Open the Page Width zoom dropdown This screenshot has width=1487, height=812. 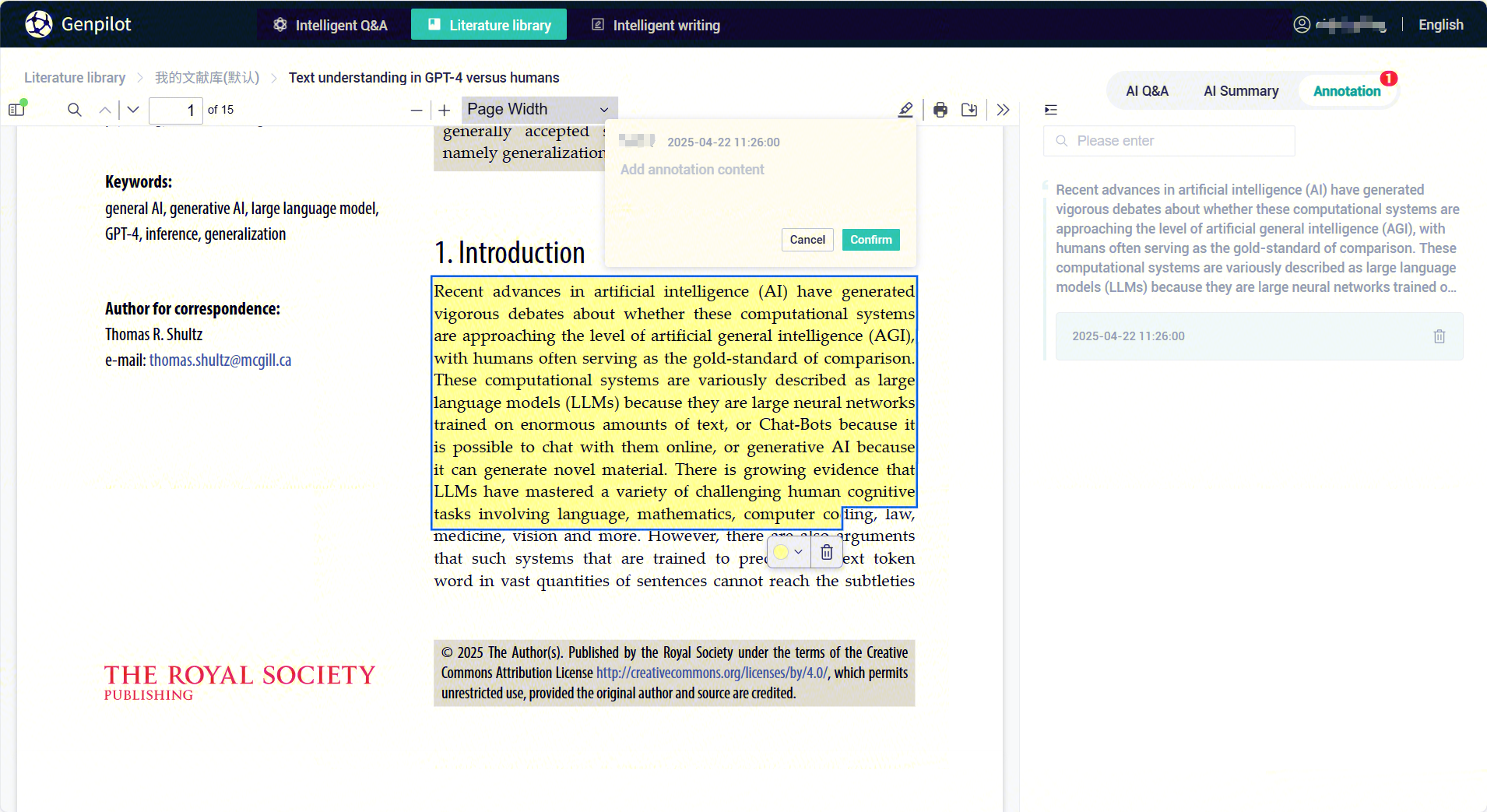pyautogui.click(x=539, y=110)
